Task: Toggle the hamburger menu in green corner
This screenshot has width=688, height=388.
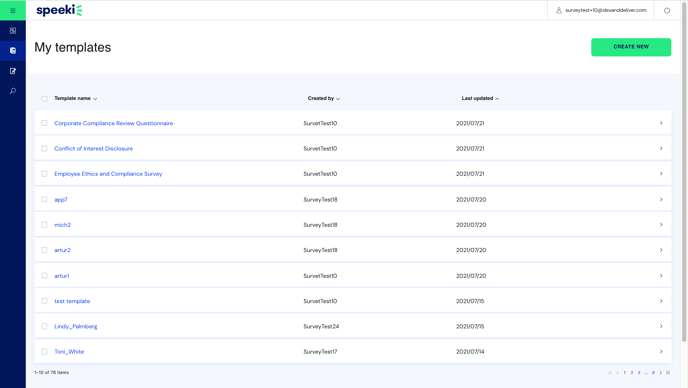Action: point(13,11)
